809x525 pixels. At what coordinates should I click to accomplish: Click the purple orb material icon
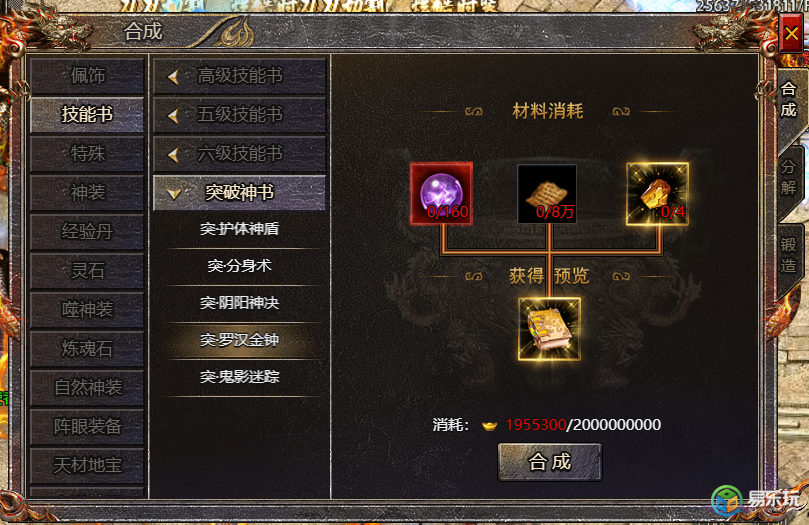tap(441, 193)
